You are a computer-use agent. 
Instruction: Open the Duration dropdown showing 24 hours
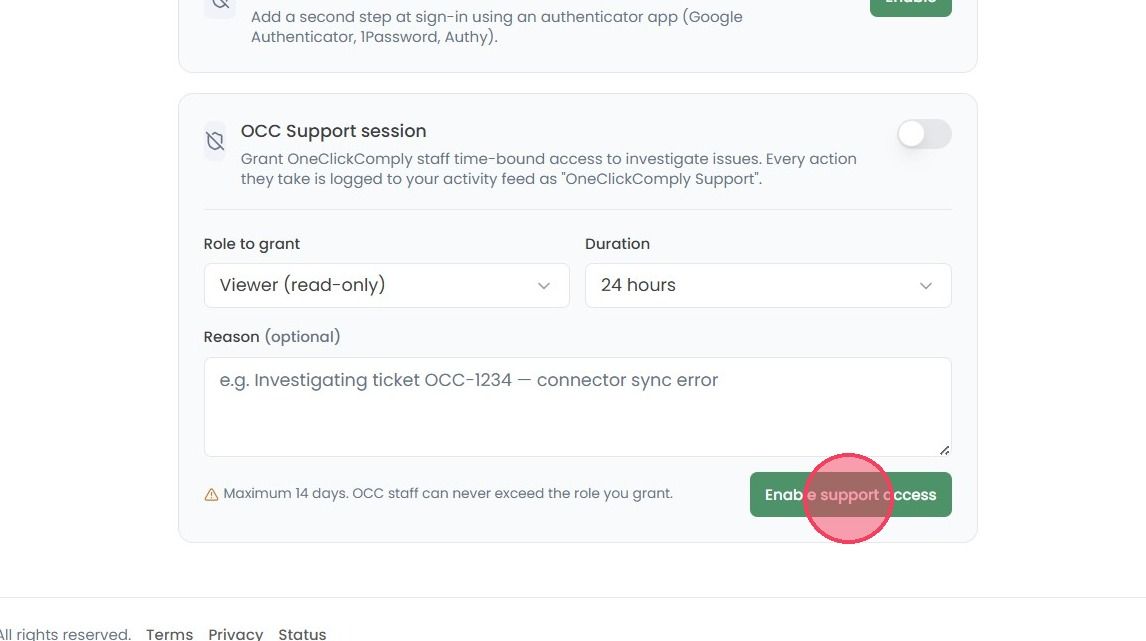(x=768, y=285)
